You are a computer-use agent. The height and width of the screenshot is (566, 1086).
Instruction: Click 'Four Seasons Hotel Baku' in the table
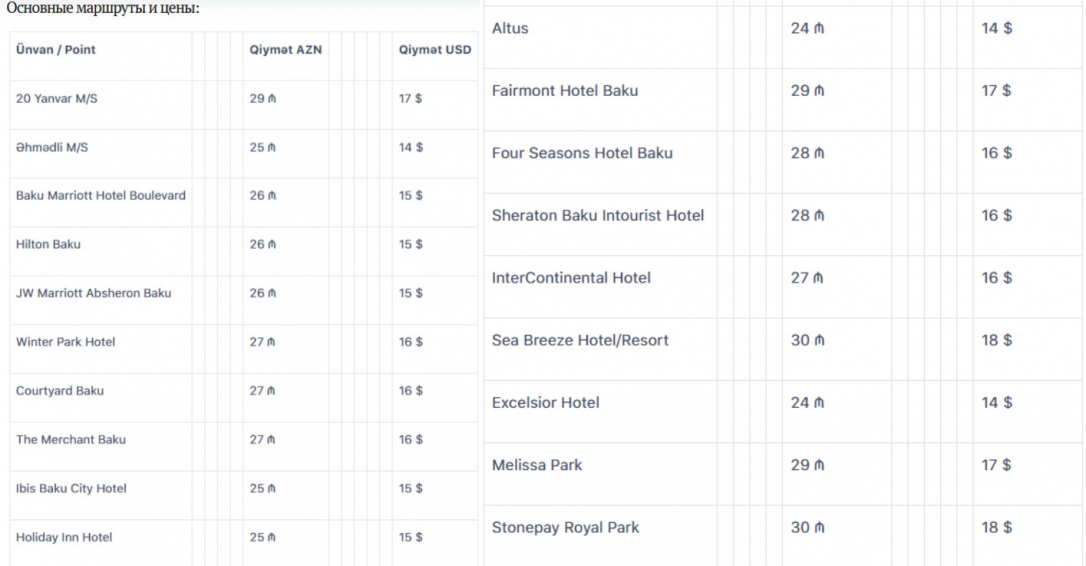[x=582, y=153]
